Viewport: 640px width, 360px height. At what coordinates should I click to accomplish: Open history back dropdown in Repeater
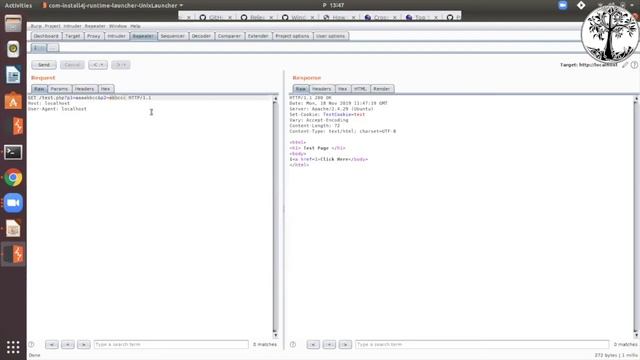(98, 65)
